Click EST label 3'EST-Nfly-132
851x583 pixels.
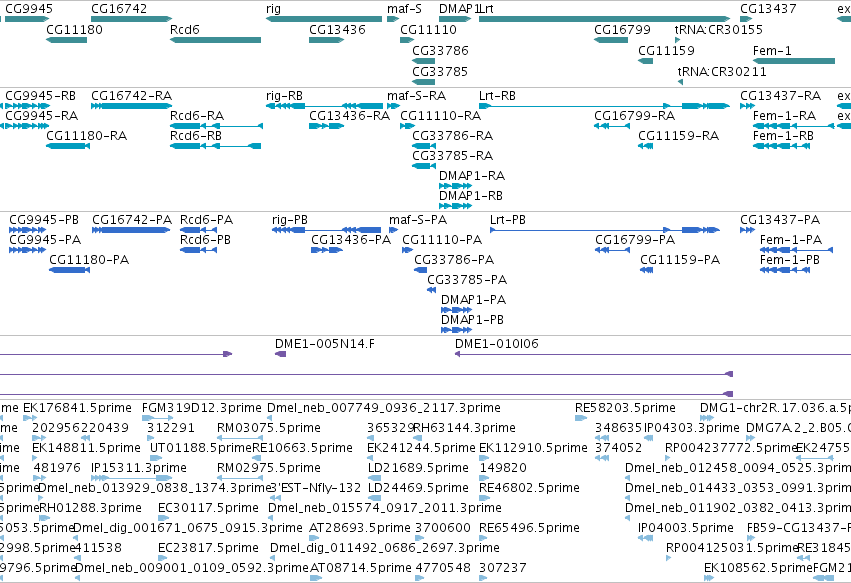point(316,487)
